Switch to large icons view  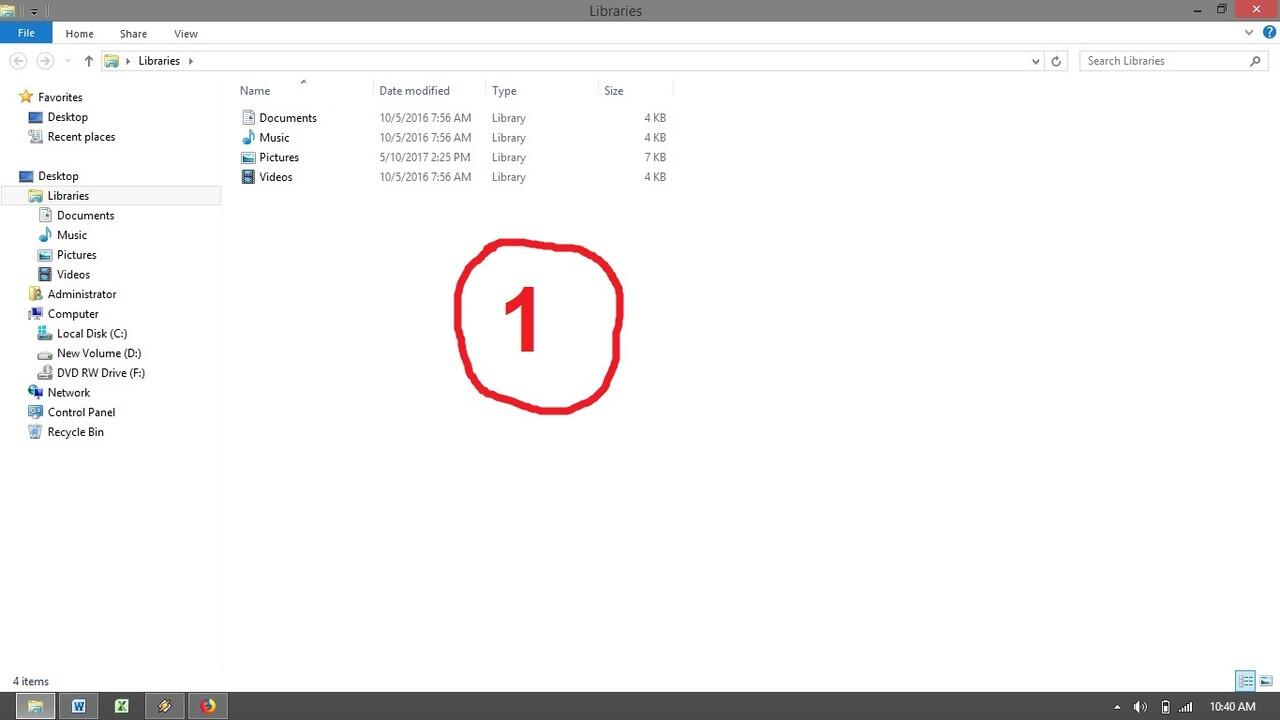pos(1266,681)
